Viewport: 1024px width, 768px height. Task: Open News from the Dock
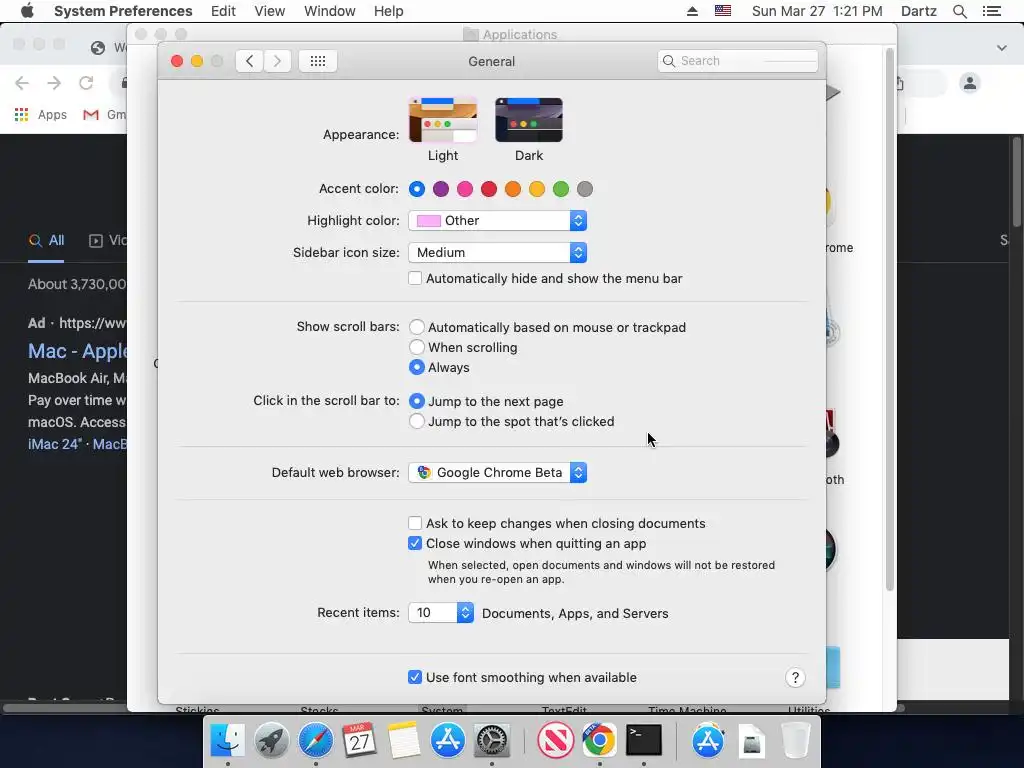coord(555,741)
